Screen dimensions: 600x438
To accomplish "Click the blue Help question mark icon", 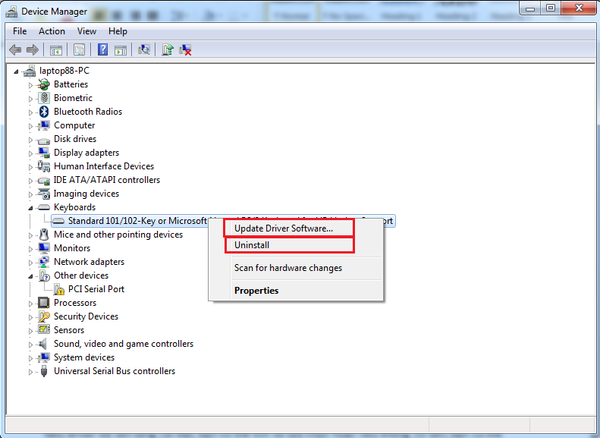I will [103, 50].
